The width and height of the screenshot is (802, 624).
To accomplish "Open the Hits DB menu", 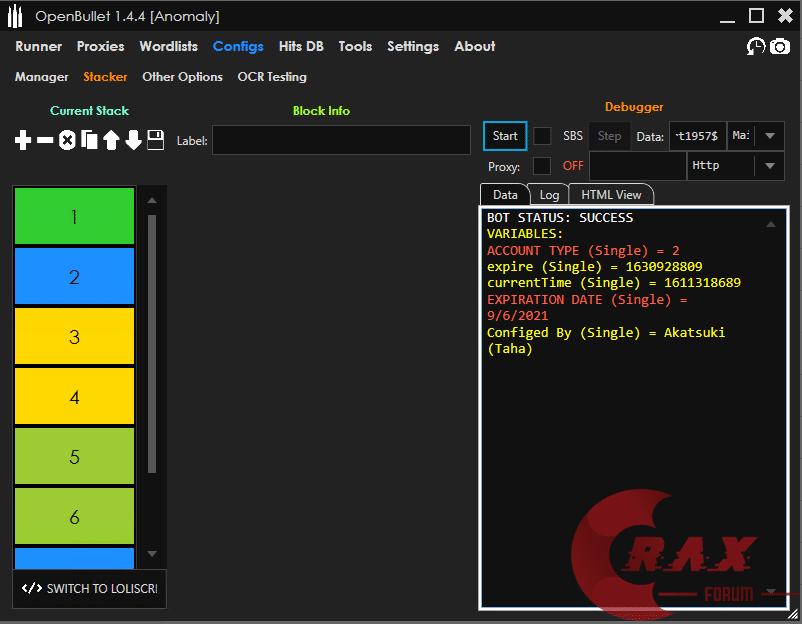I will tap(302, 46).
